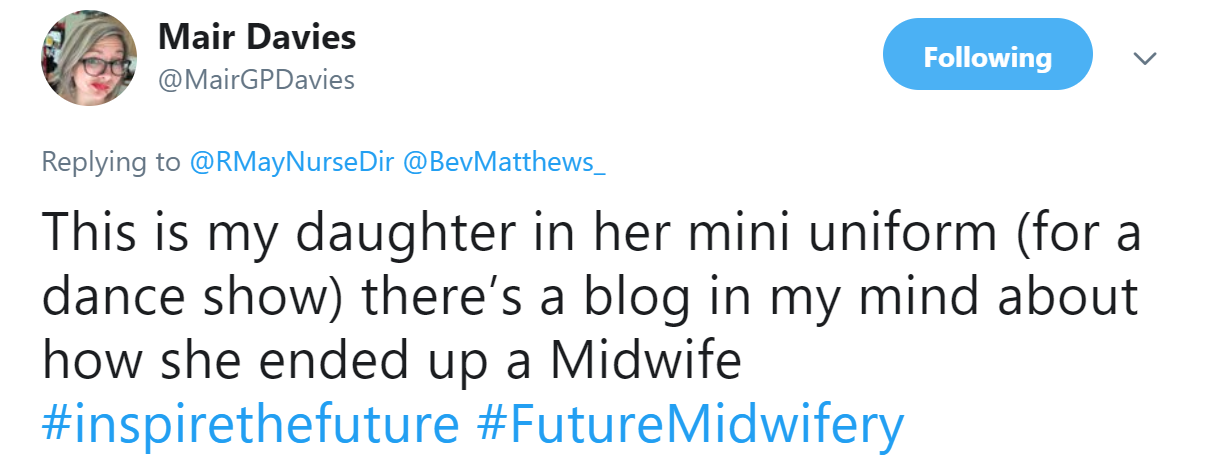The width and height of the screenshot is (1212, 468).
Task: Expand the tweet options chevron
Action: [x=1145, y=59]
